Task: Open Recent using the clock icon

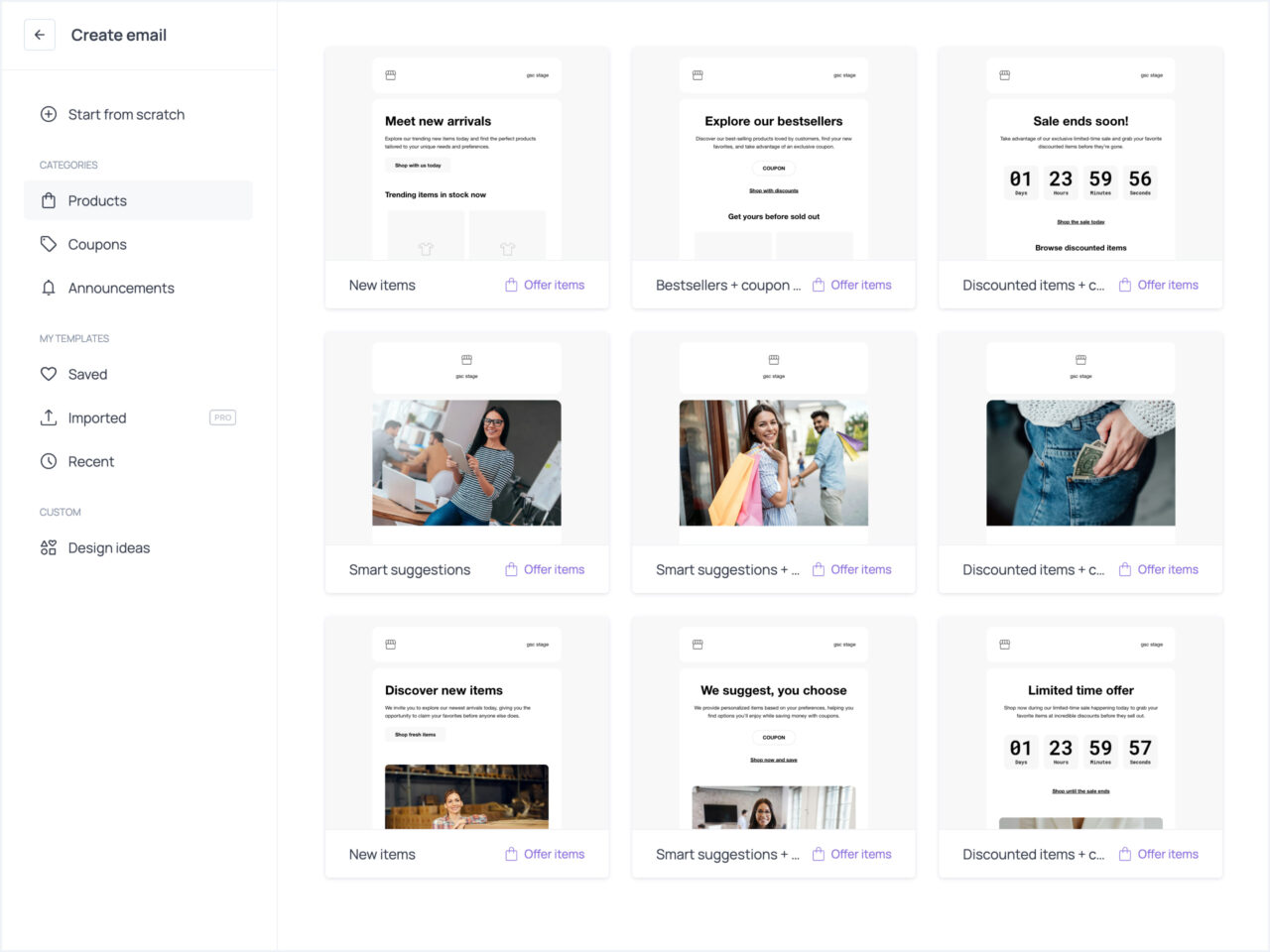Action: (x=48, y=461)
